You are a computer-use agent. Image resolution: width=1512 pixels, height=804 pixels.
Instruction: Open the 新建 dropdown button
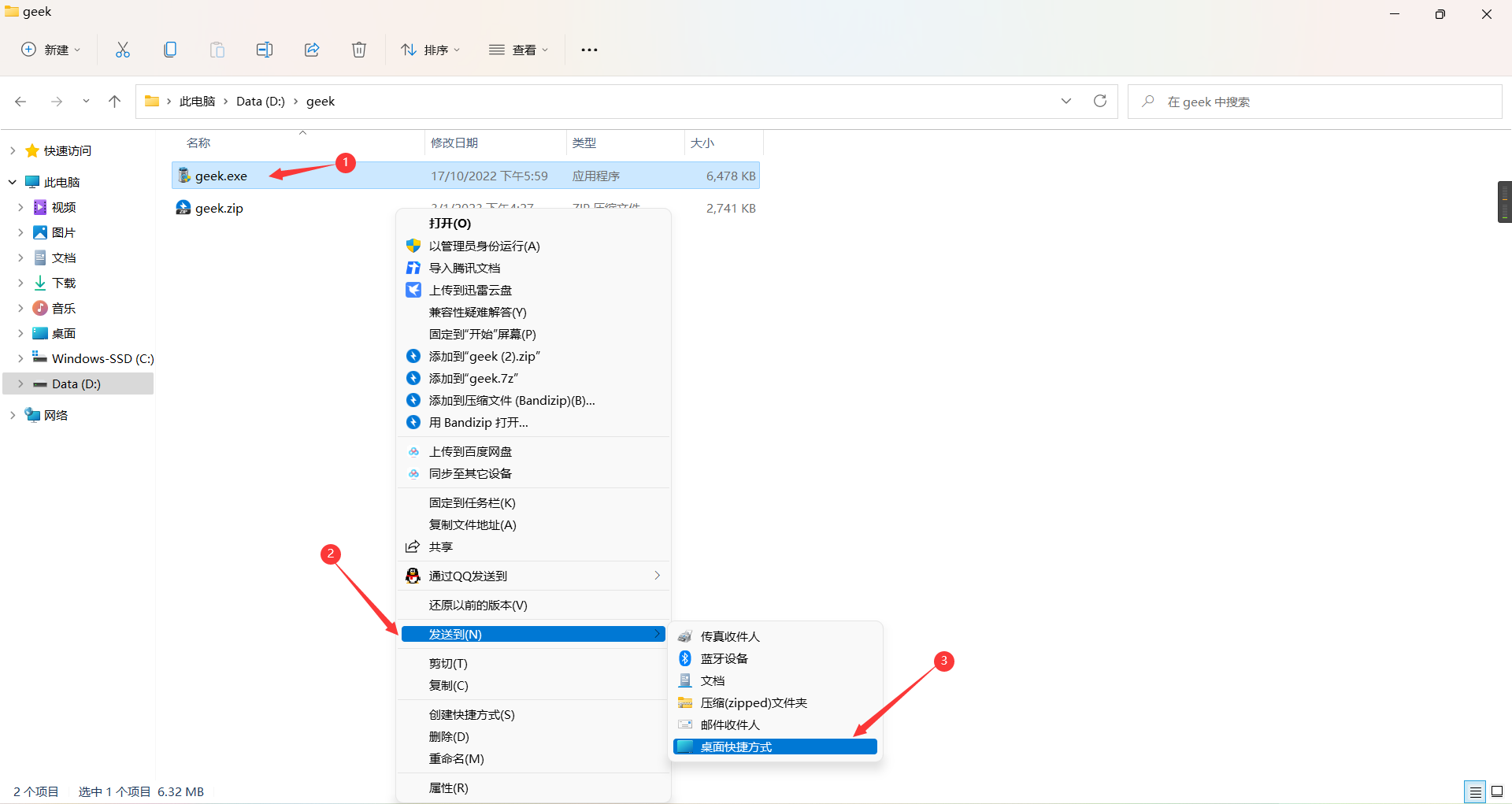click(50, 50)
